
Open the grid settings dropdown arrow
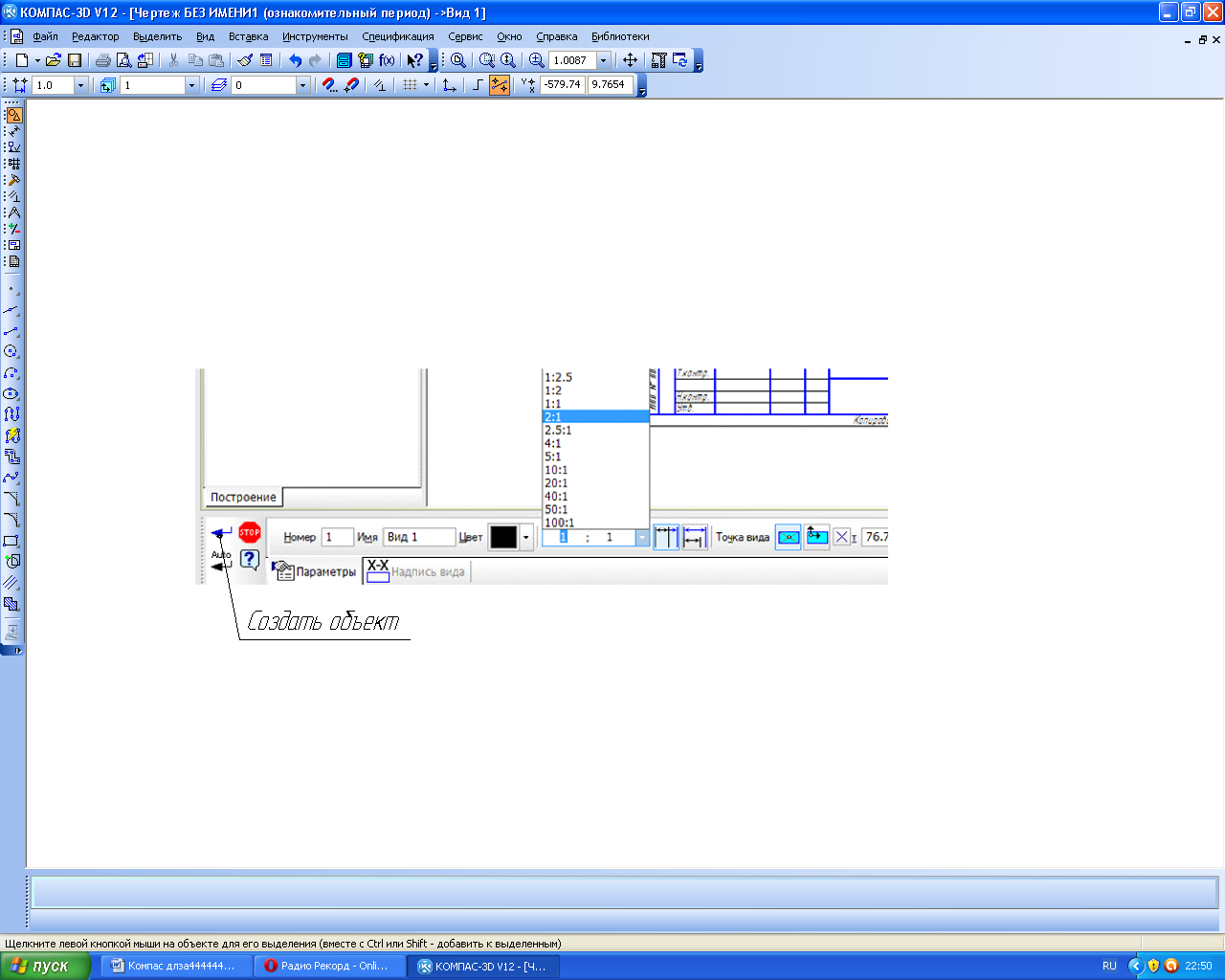(x=424, y=85)
